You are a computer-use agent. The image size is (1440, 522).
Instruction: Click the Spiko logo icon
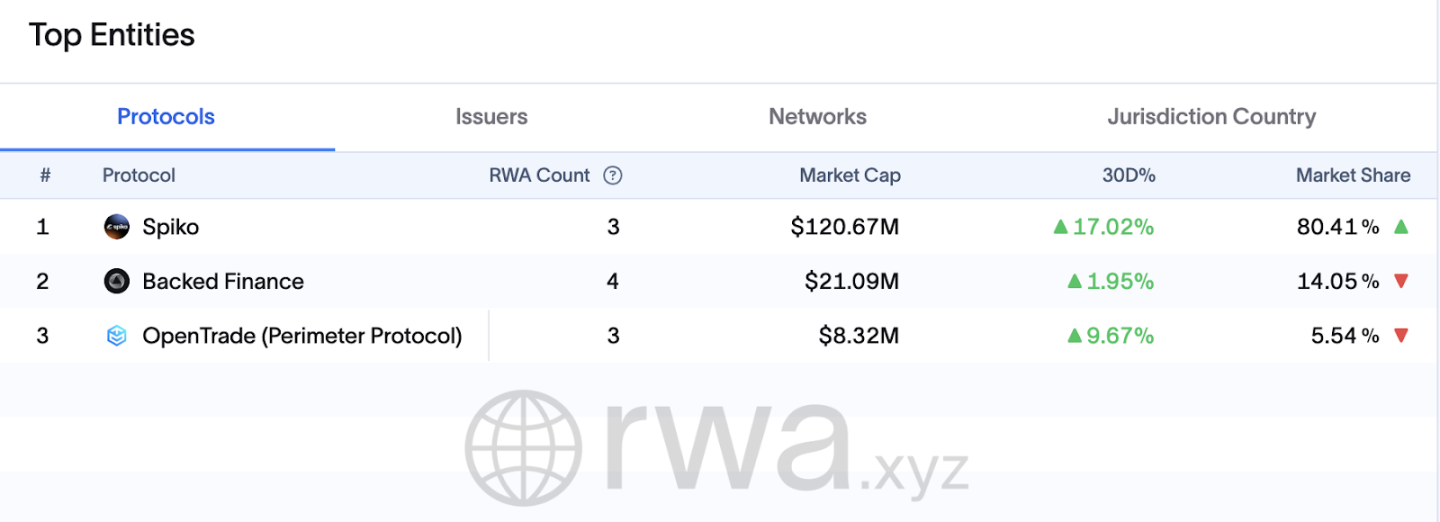[117, 227]
